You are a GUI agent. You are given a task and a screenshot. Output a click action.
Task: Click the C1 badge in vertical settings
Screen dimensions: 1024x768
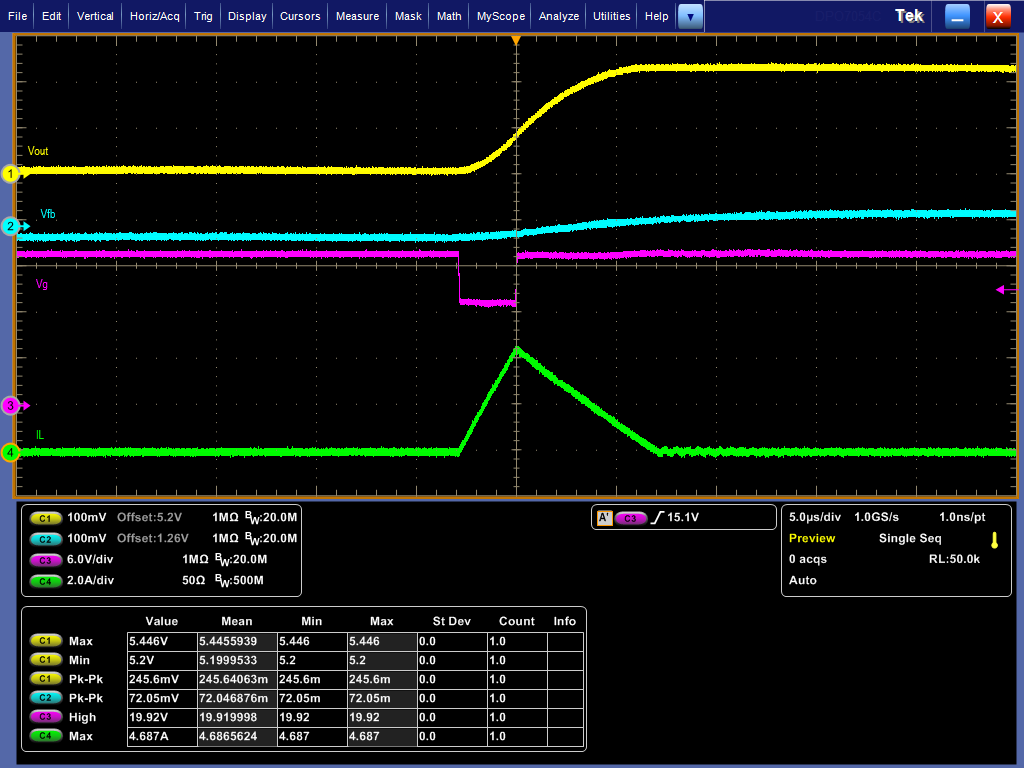45,518
